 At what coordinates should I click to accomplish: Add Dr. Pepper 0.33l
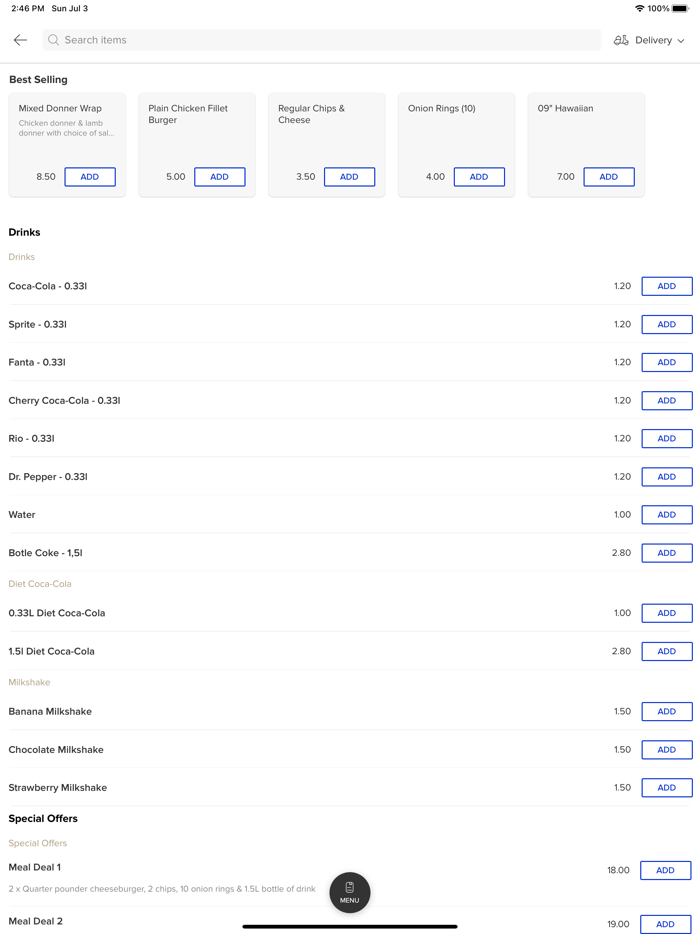[667, 477]
